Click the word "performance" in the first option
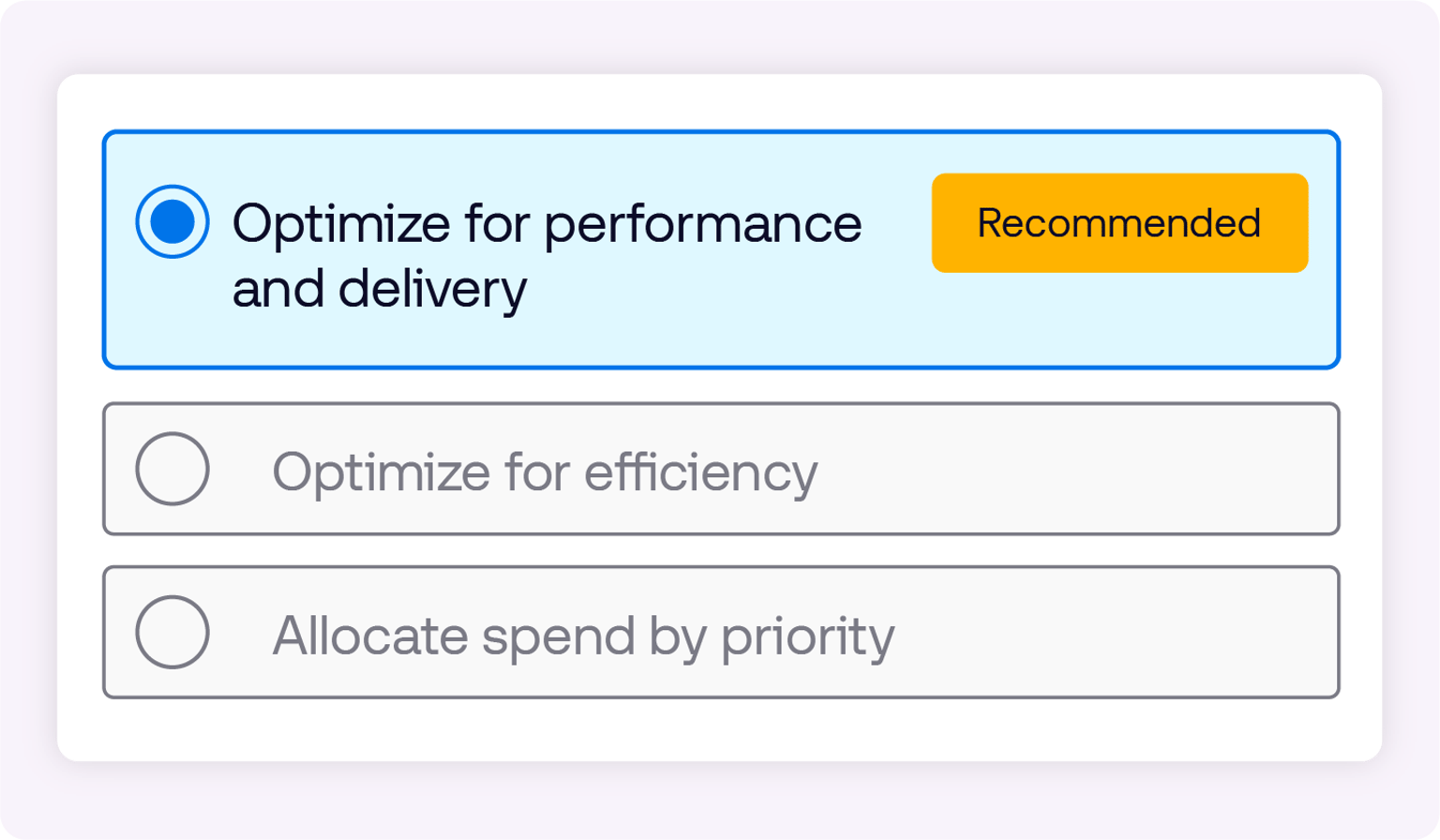 (x=703, y=226)
